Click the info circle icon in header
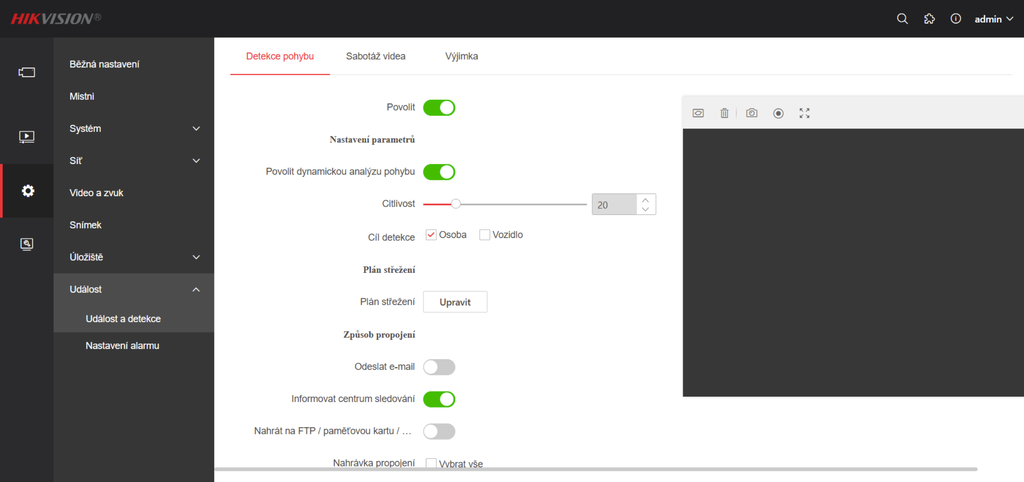The width and height of the screenshot is (1024, 482). tap(956, 19)
